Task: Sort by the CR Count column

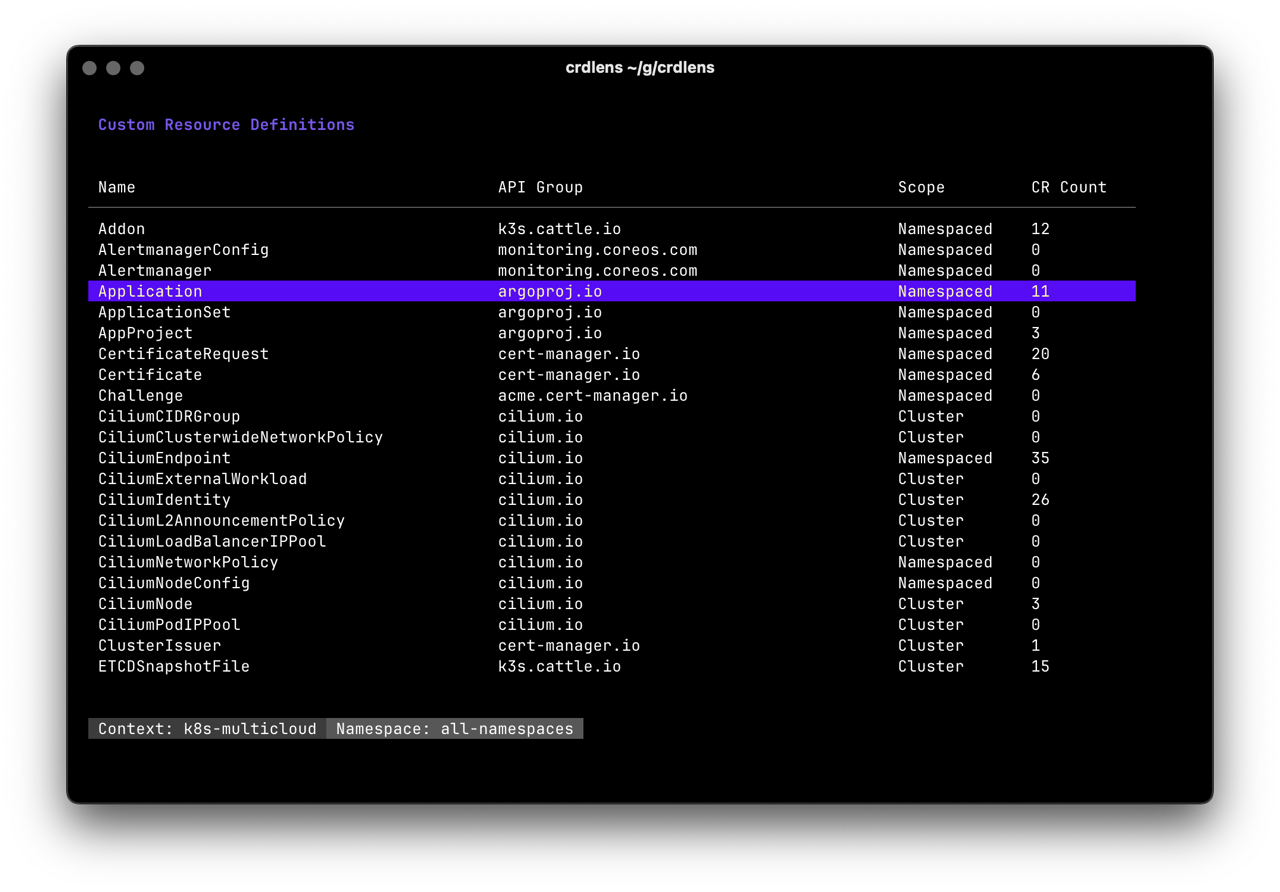Action: click(1069, 187)
